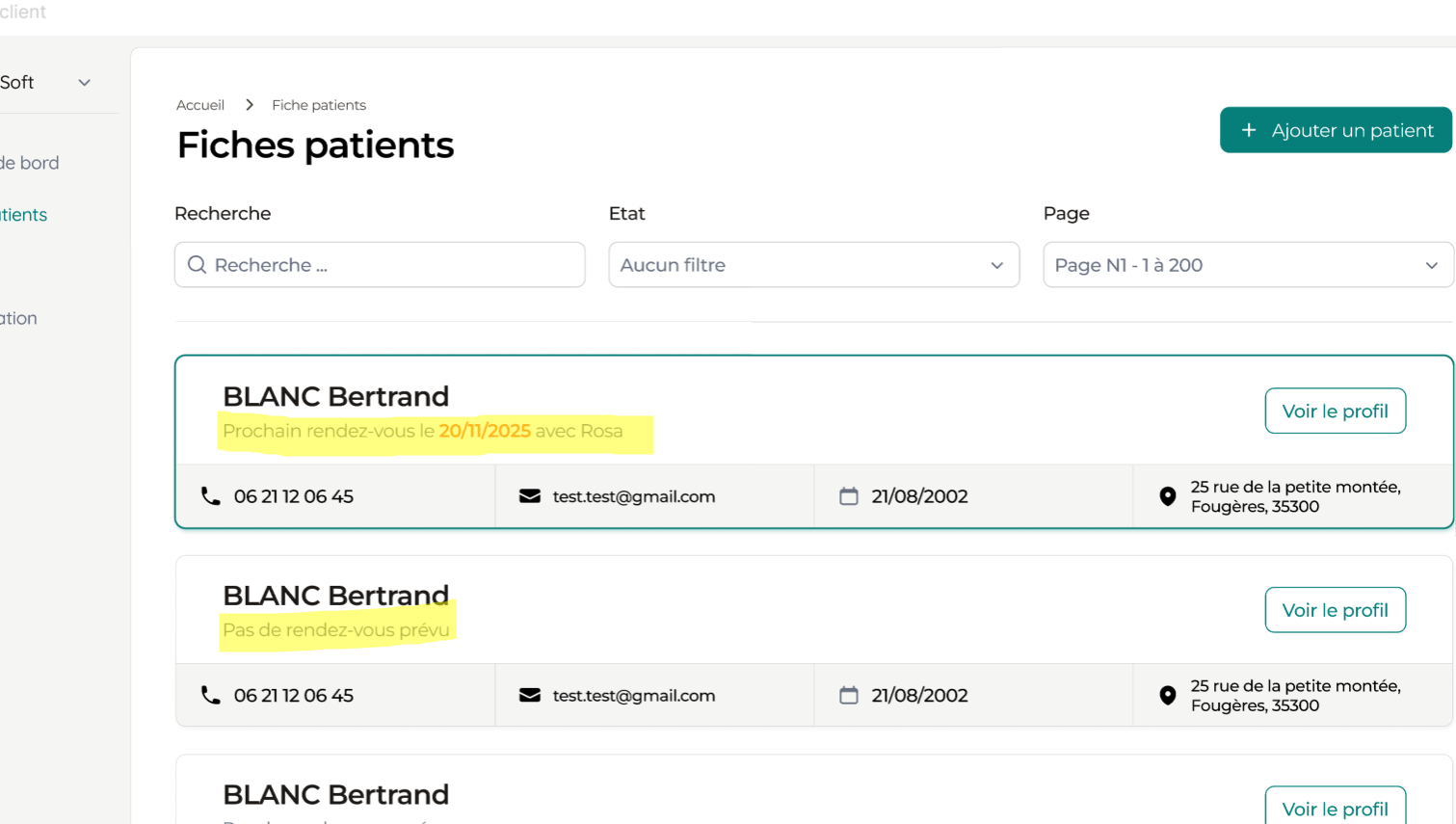The width and height of the screenshot is (1456, 824).
Task: Open the patients menu item in sidebar
Action: pos(24,215)
